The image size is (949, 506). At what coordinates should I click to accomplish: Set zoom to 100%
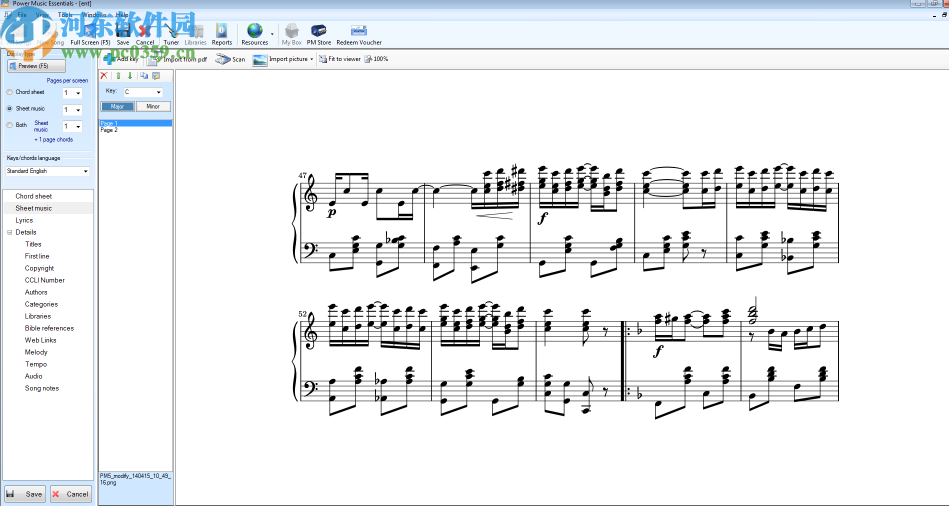tap(376, 59)
